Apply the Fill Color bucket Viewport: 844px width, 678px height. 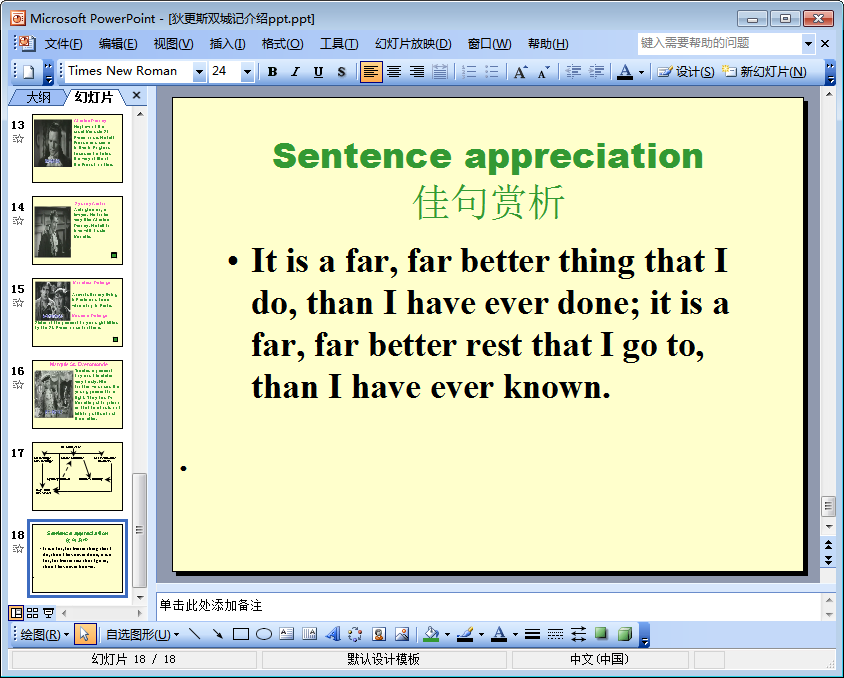431,634
